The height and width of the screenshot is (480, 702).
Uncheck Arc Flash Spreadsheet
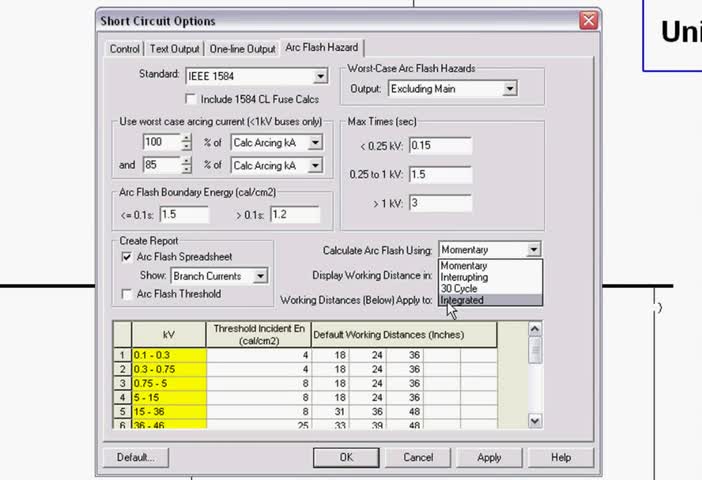127,257
